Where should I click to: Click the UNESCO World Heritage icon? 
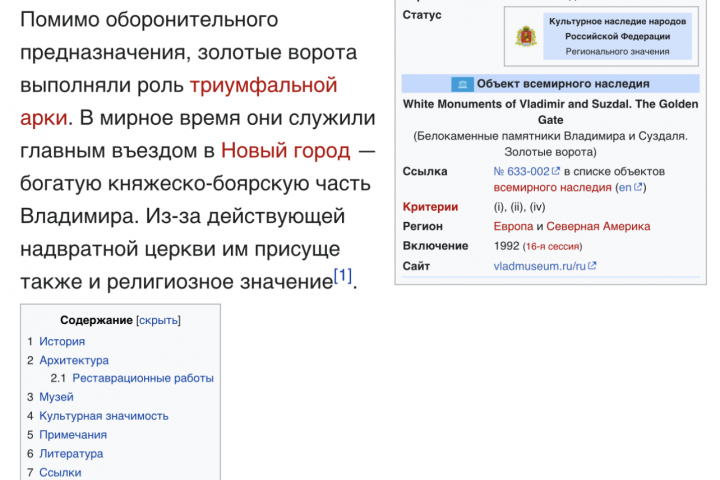[462, 84]
